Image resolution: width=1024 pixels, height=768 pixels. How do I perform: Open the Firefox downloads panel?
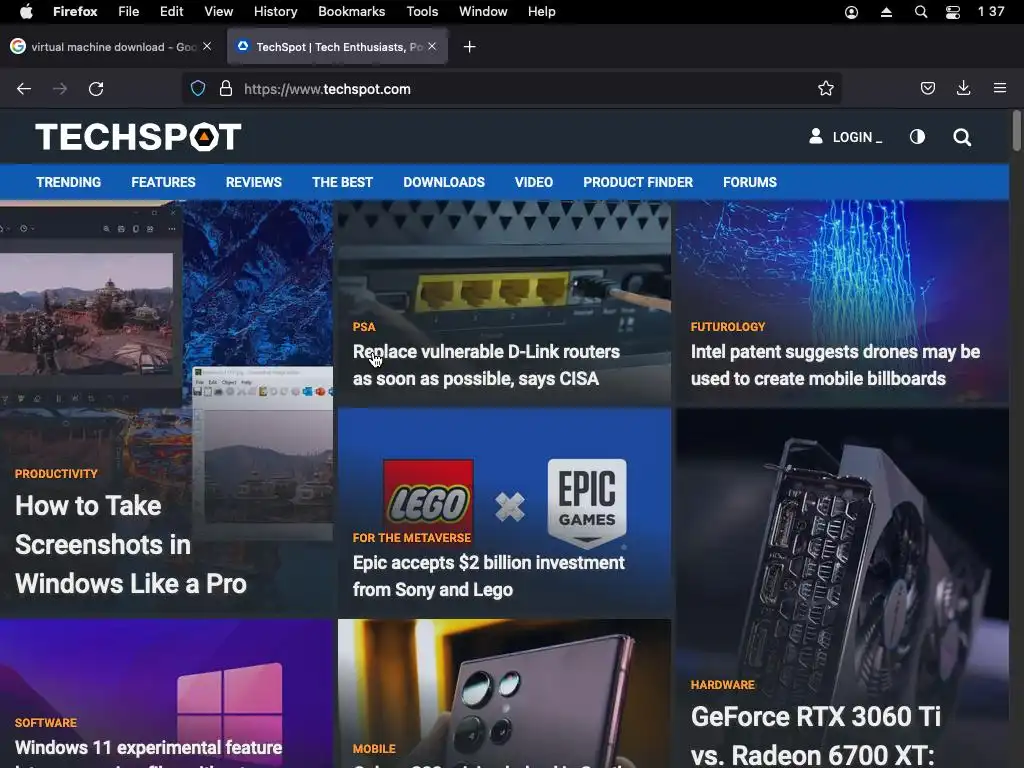(x=963, y=88)
